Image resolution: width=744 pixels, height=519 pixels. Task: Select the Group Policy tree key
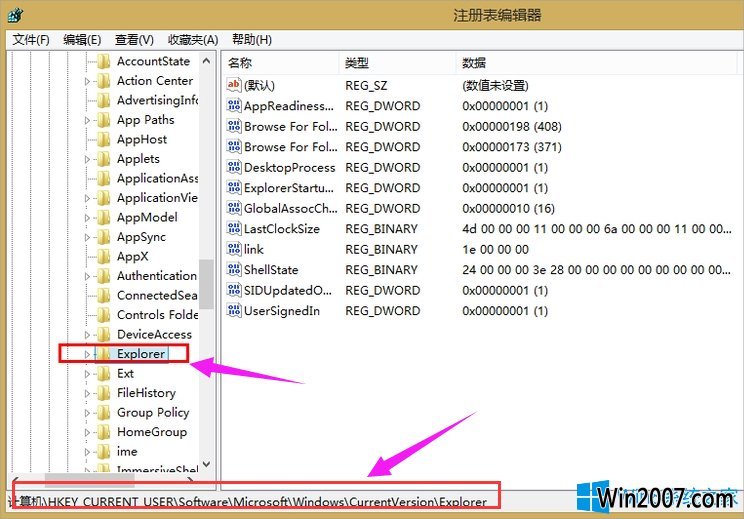[x=153, y=413]
